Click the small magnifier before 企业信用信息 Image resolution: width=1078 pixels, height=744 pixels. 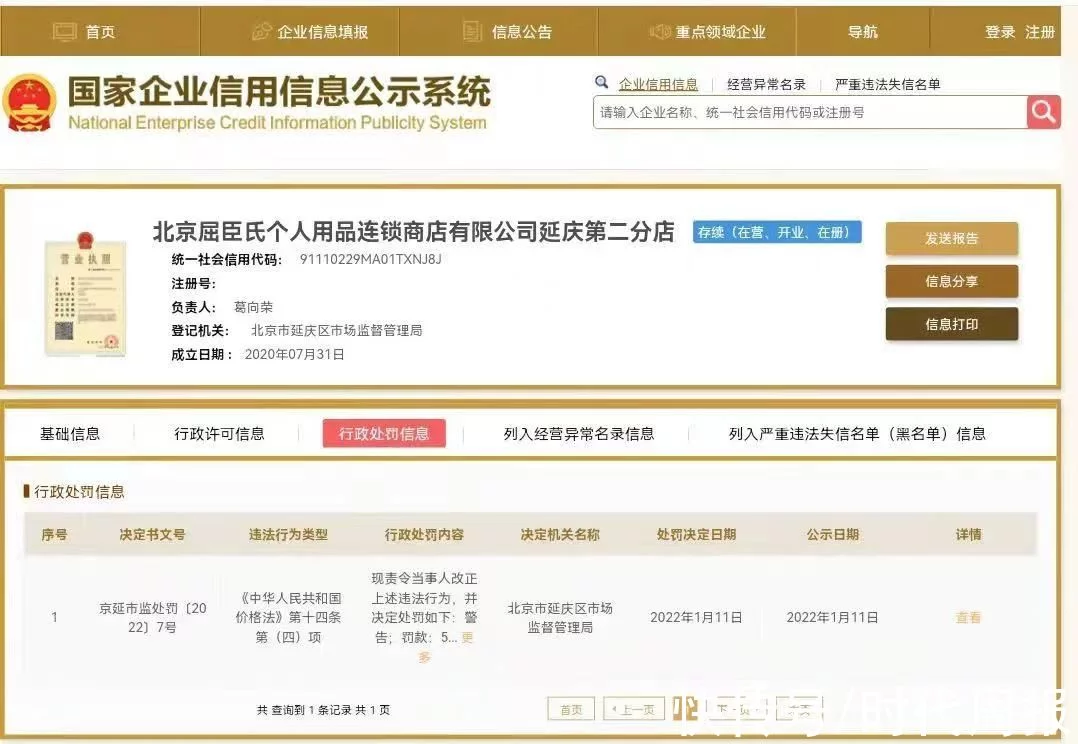602,83
